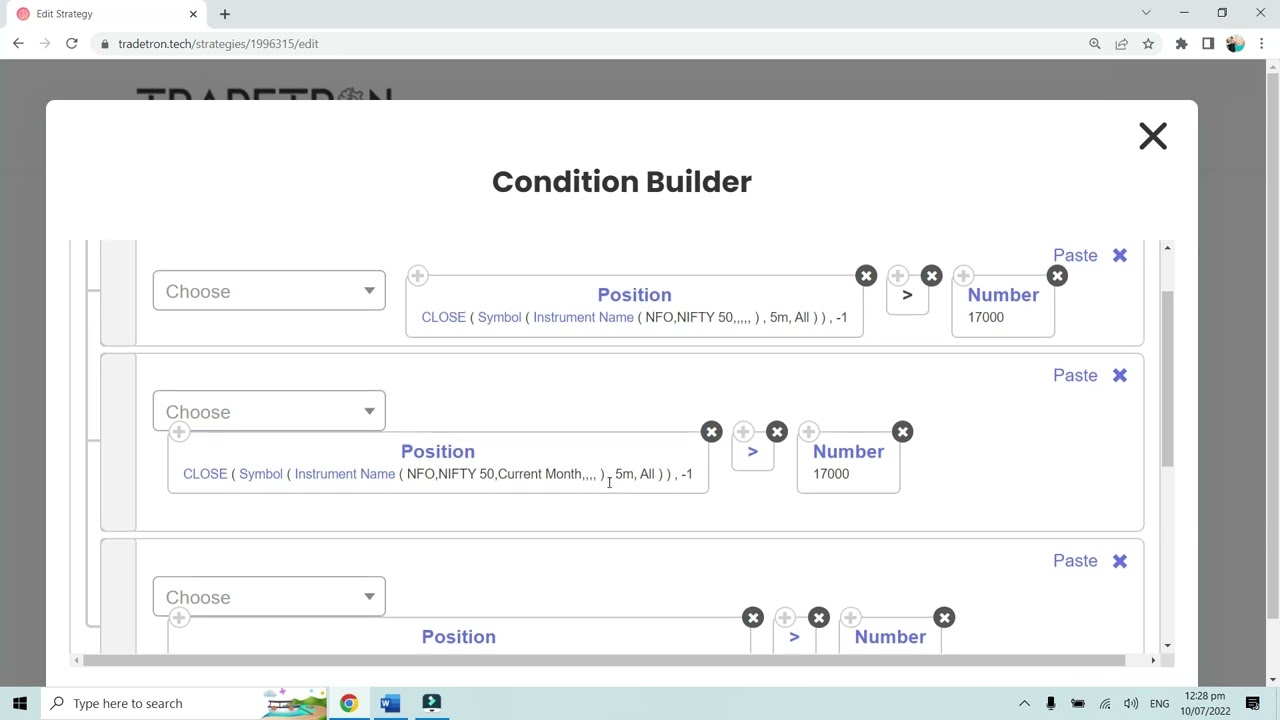This screenshot has height=720, width=1280.
Task: Remove second row Position block via X
Action: tap(711, 432)
